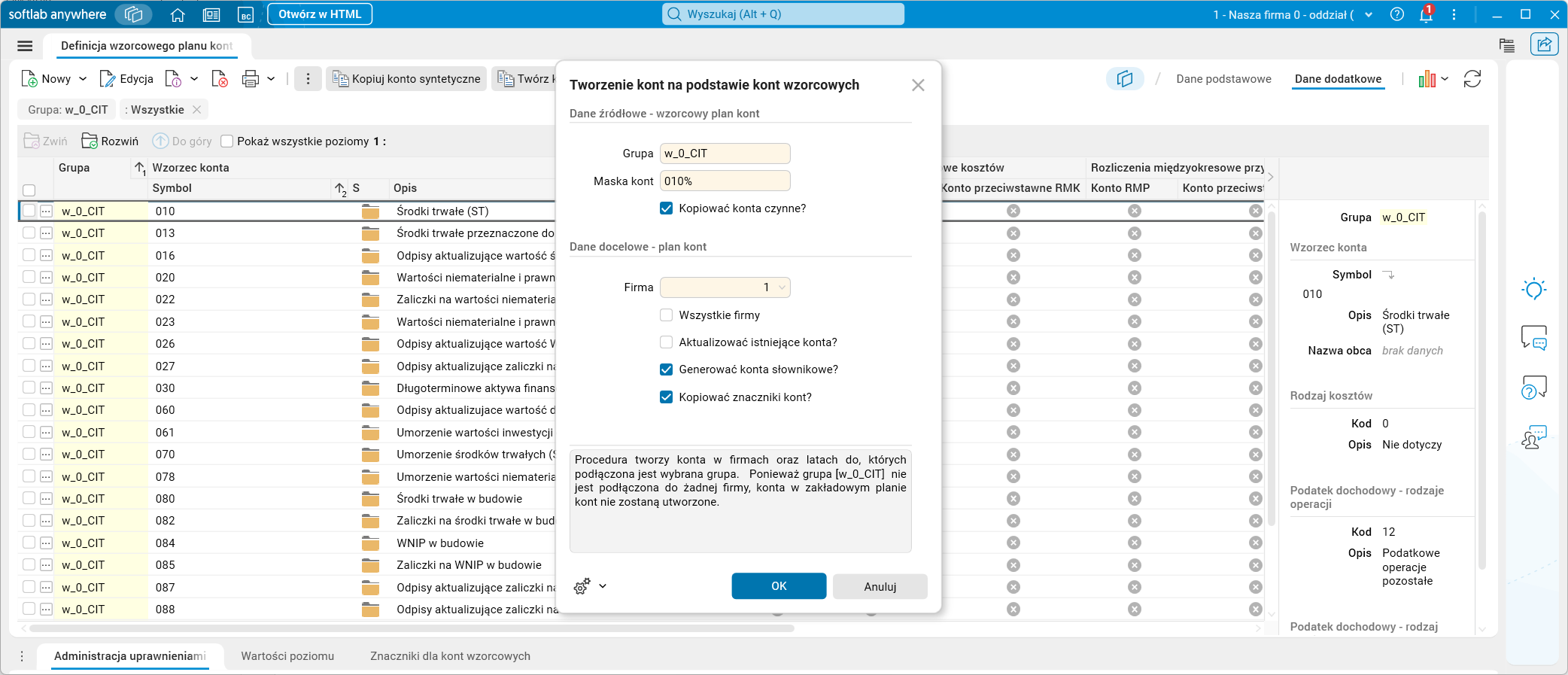Click the table vertical scrollbar
Viewport: 1568px width, 675px height.
tap(1272, 369)
